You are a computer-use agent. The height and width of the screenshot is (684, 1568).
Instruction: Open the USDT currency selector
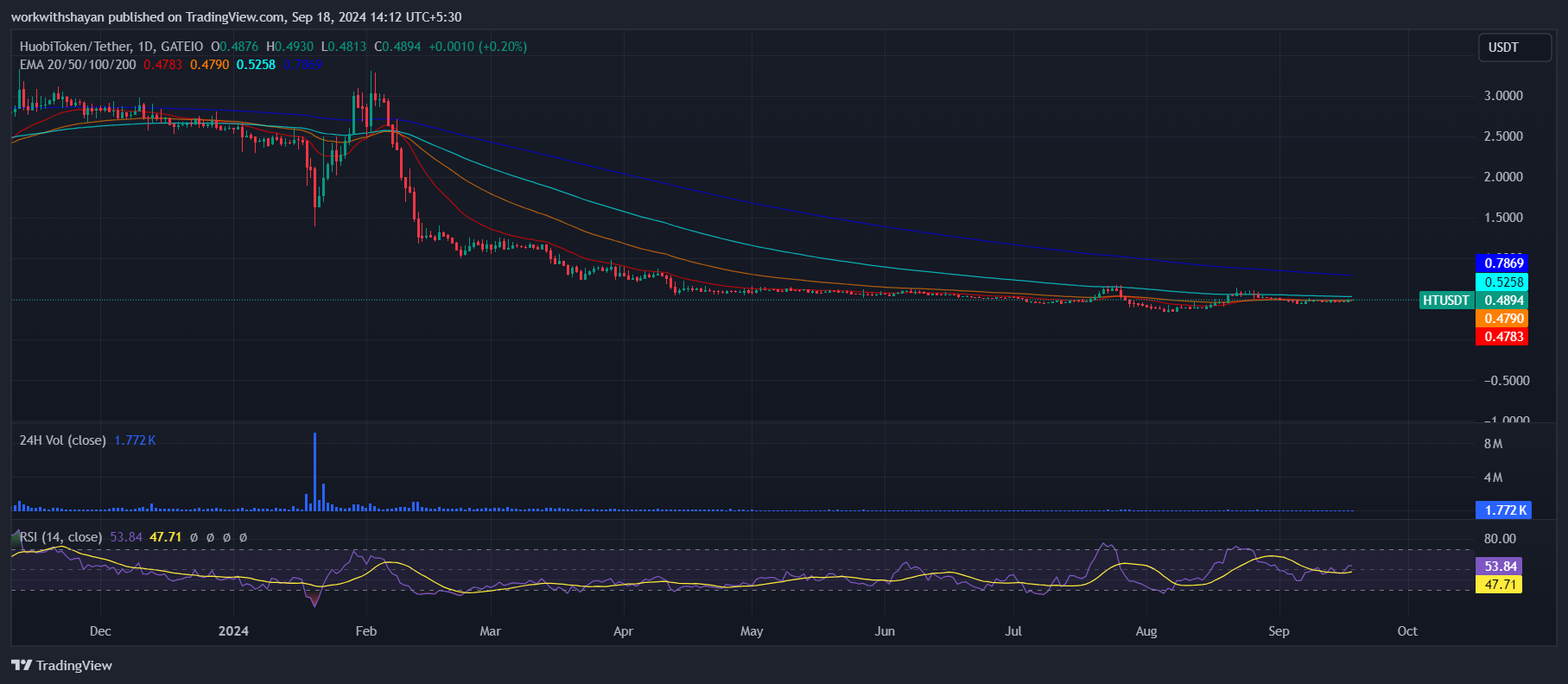point(1515,47)
